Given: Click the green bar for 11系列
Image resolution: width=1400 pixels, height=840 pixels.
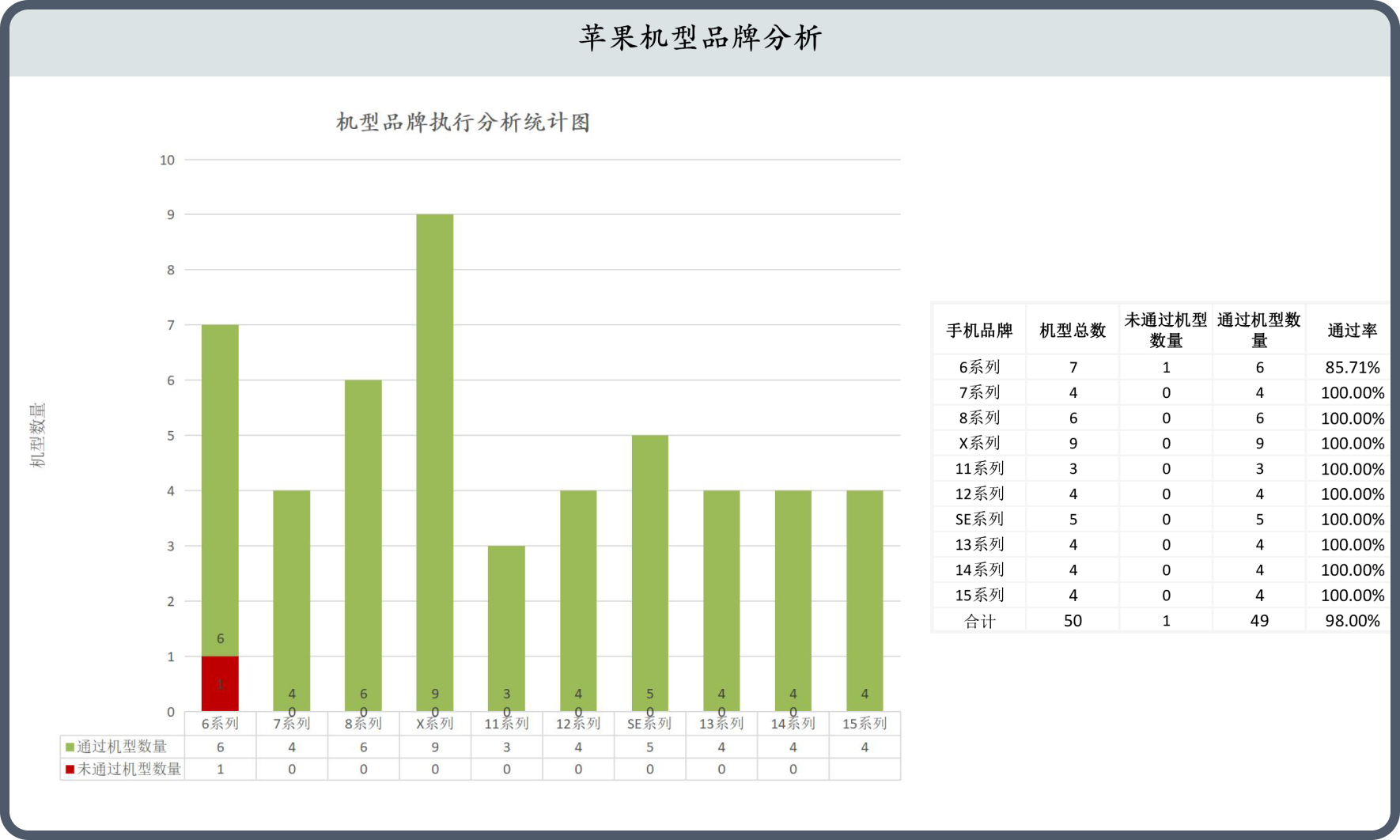Looking at the screenshot, I should pyautogui.click(x=506, y=625).
